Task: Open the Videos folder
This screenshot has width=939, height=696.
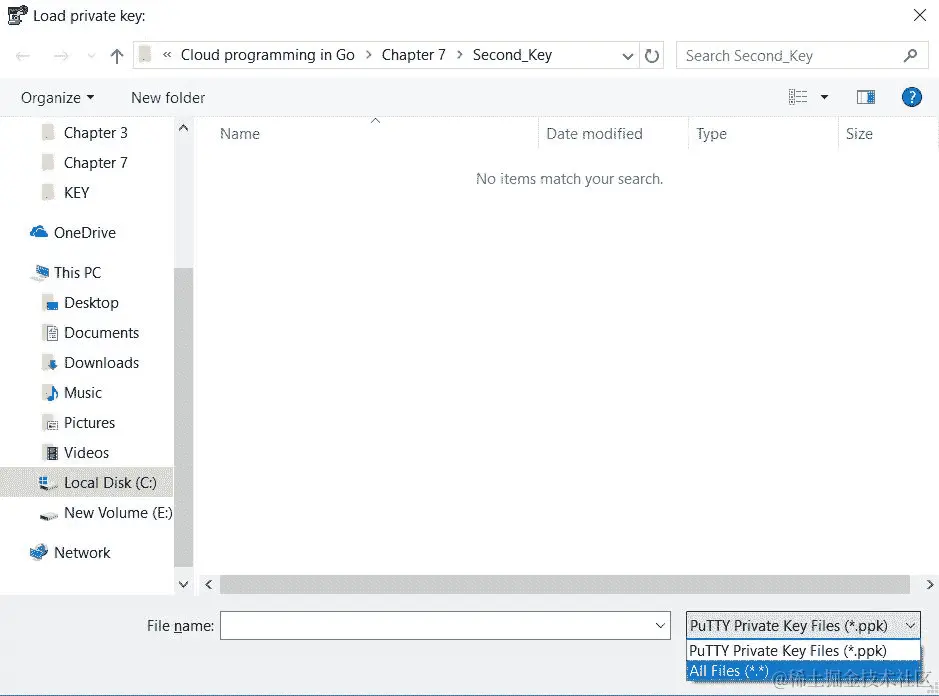Action: [x=86, y=452]
